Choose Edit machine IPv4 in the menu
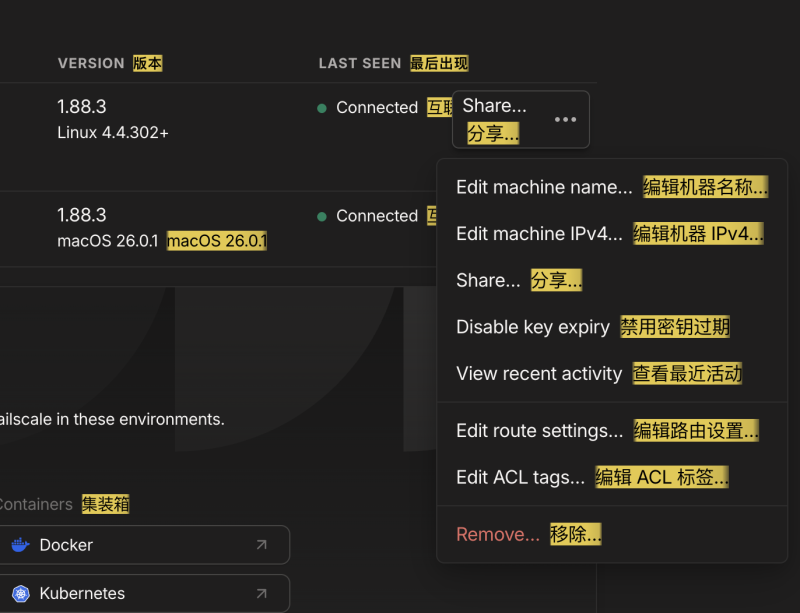 (539, 234)
